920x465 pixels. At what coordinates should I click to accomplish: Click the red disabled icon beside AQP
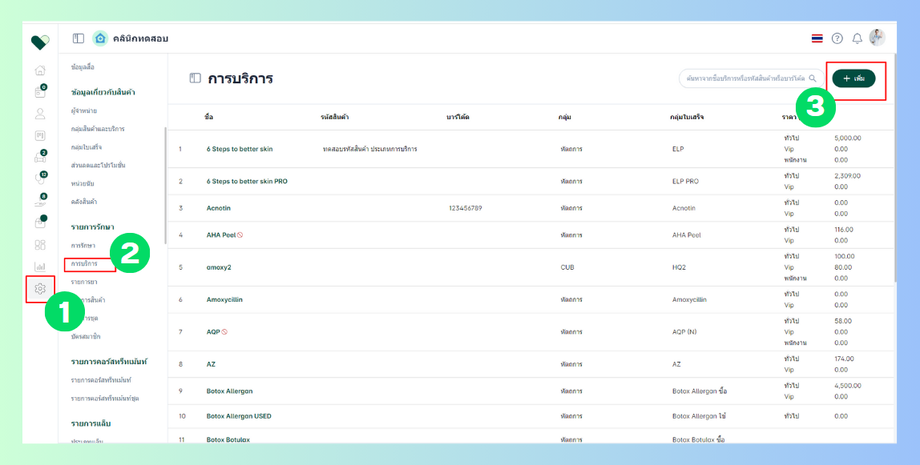(x=224, y=332)
